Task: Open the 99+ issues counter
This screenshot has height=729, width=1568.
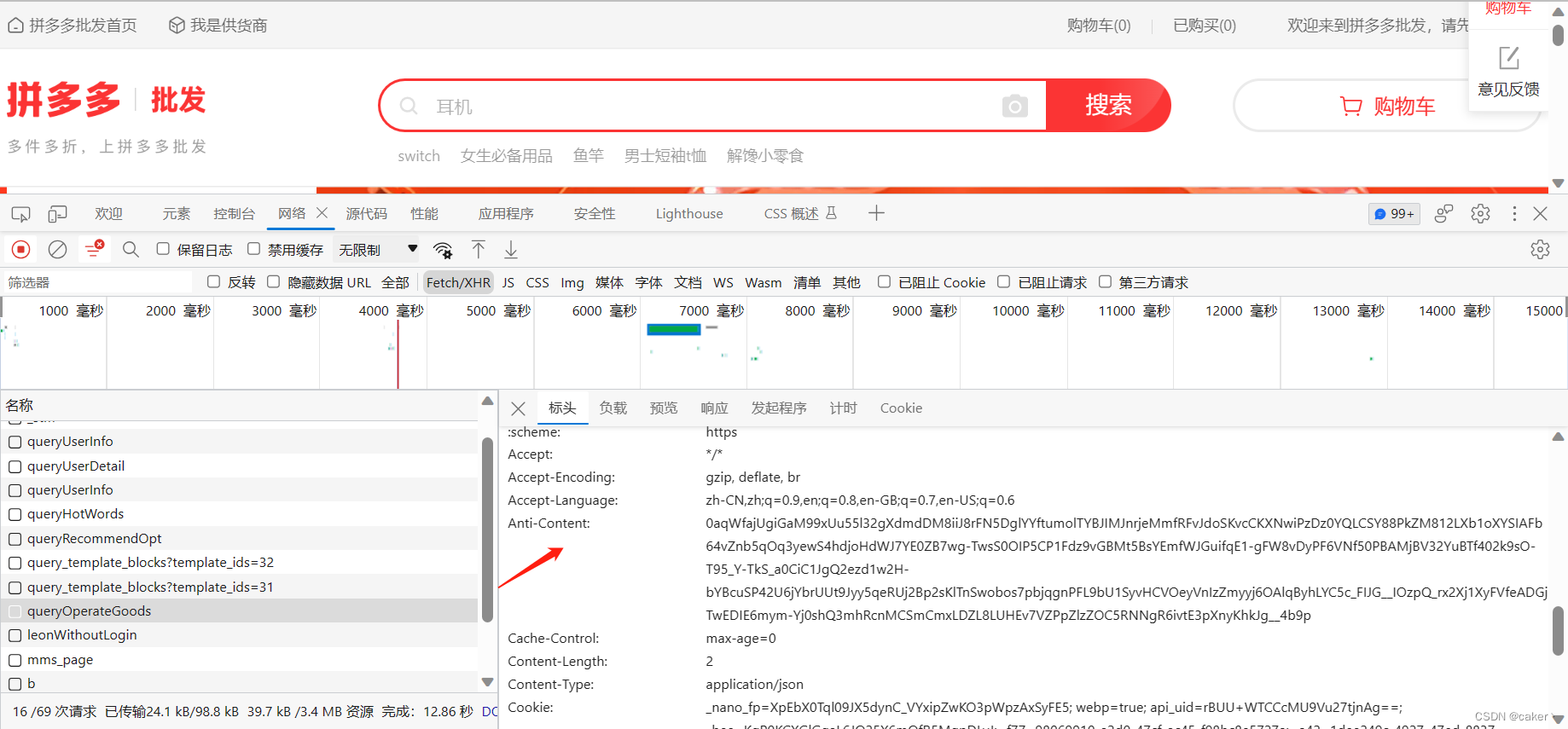Action: [x=1394, y=214]
